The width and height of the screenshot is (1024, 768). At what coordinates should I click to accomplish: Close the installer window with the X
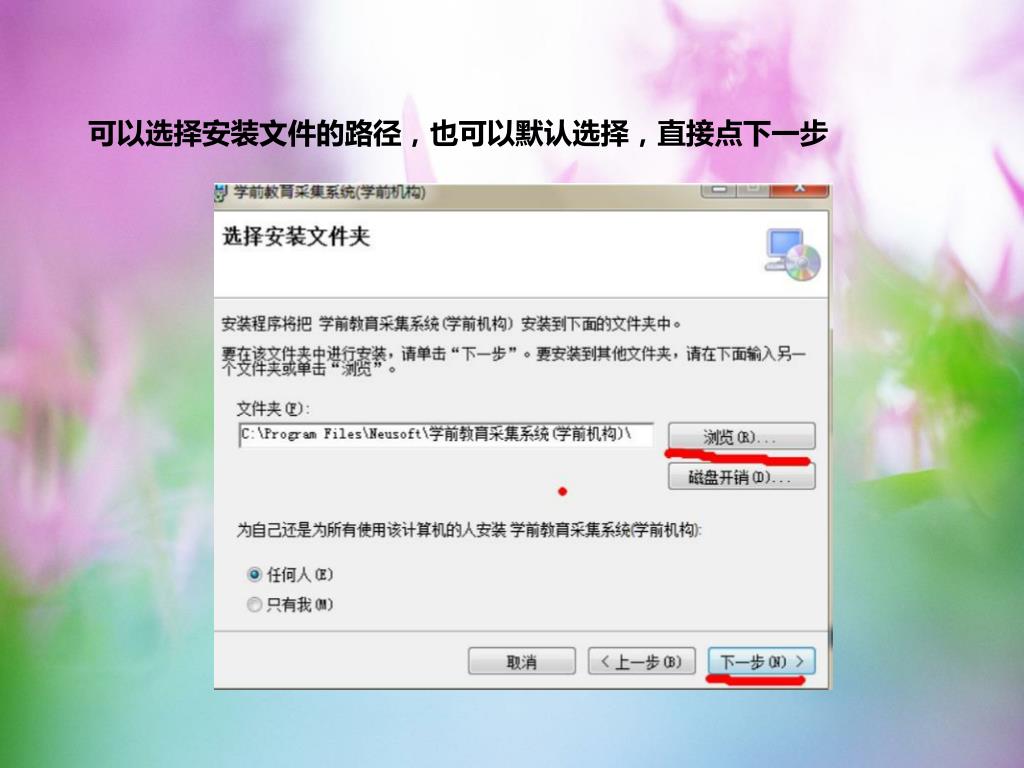pyautogui.click(x=799, y=190)
